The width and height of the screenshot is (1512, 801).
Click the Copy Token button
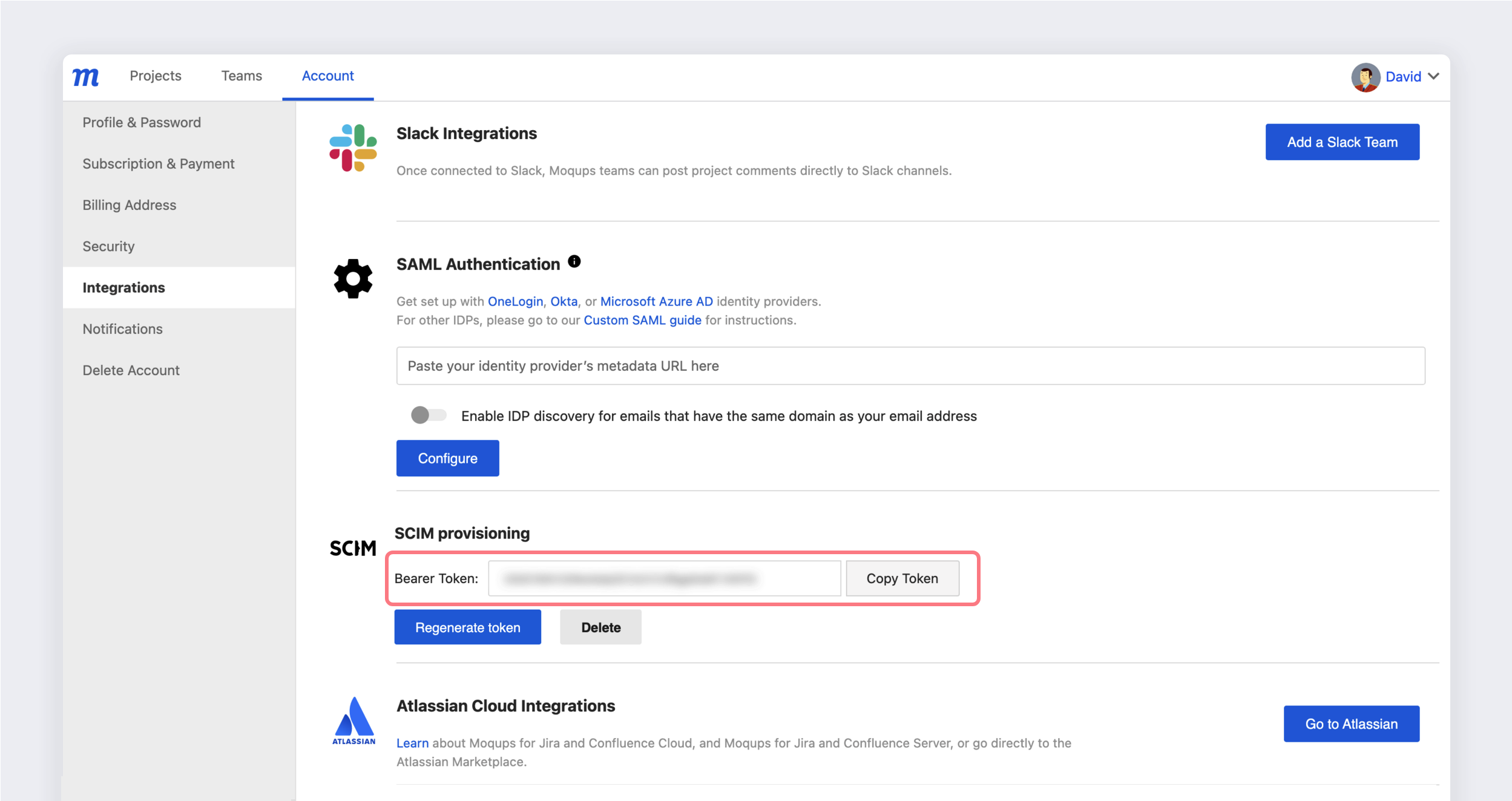click(x=902, y=578)
